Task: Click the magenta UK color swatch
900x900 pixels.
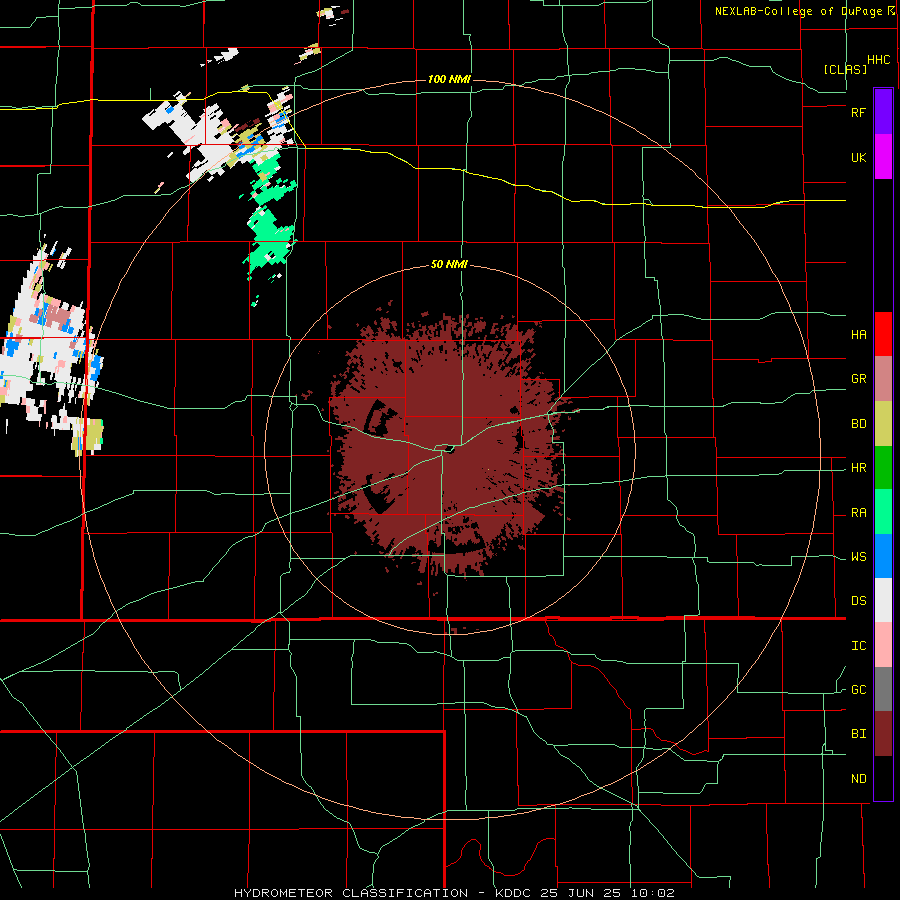Action: click(x=883, y=157)
